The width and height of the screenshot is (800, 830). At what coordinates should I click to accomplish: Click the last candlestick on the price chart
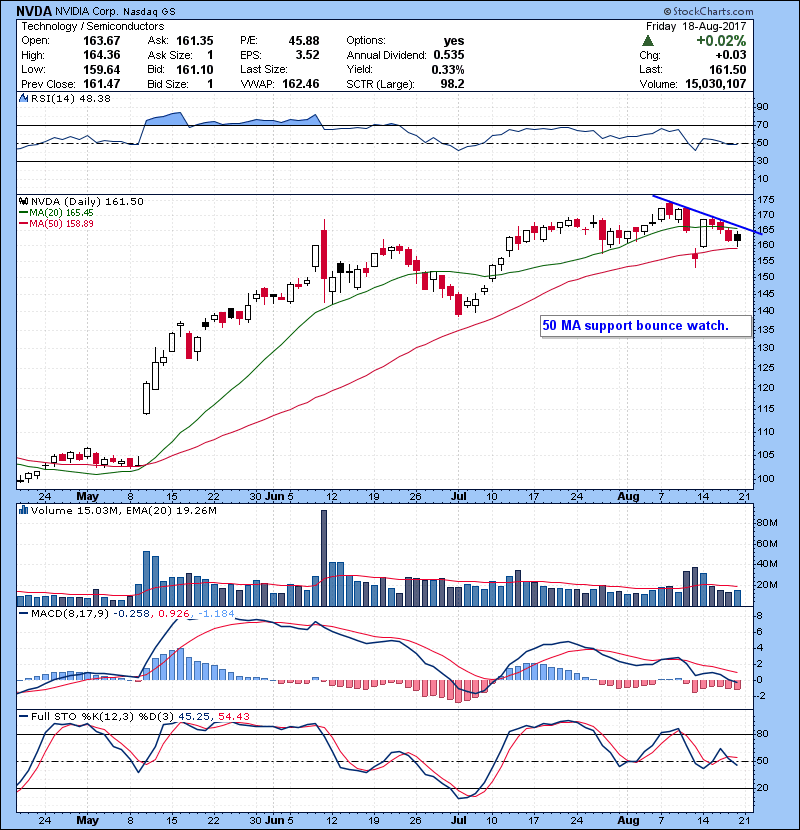(738, 238)
